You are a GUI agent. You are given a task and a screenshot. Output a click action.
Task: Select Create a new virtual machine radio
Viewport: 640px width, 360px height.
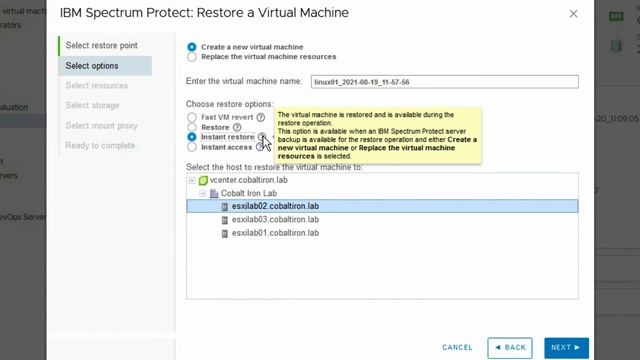(x=191, y=47)
